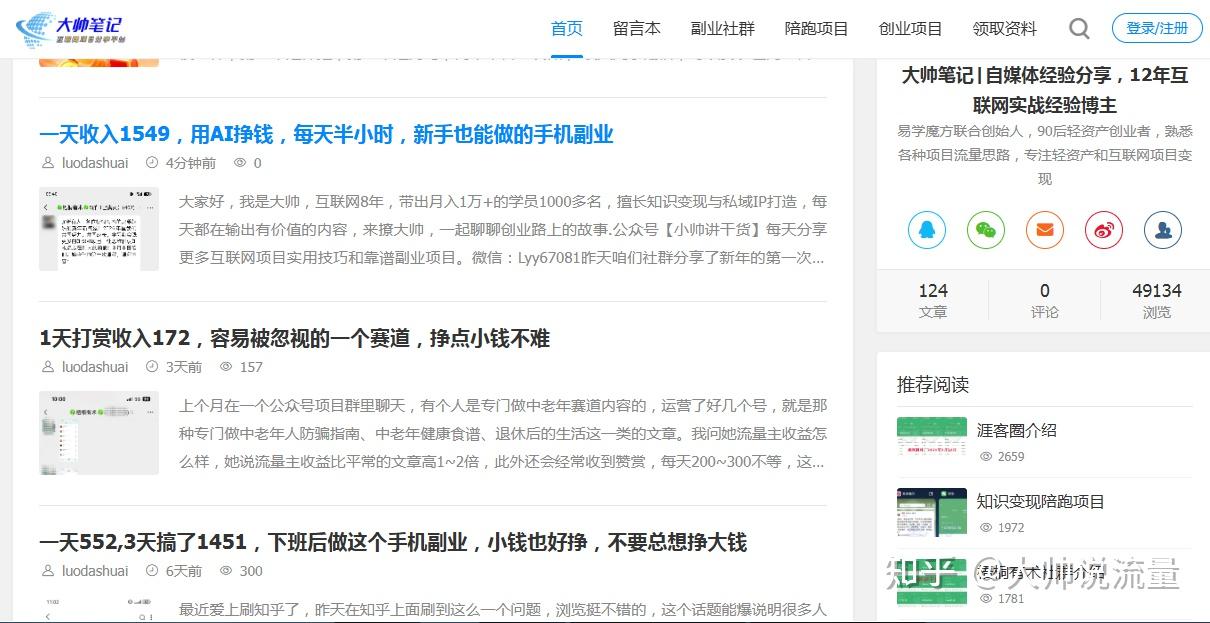Click the orange email envelope icon
Image resolution: width=1210 pixels, height=623 pixels.
[1045, 230]
